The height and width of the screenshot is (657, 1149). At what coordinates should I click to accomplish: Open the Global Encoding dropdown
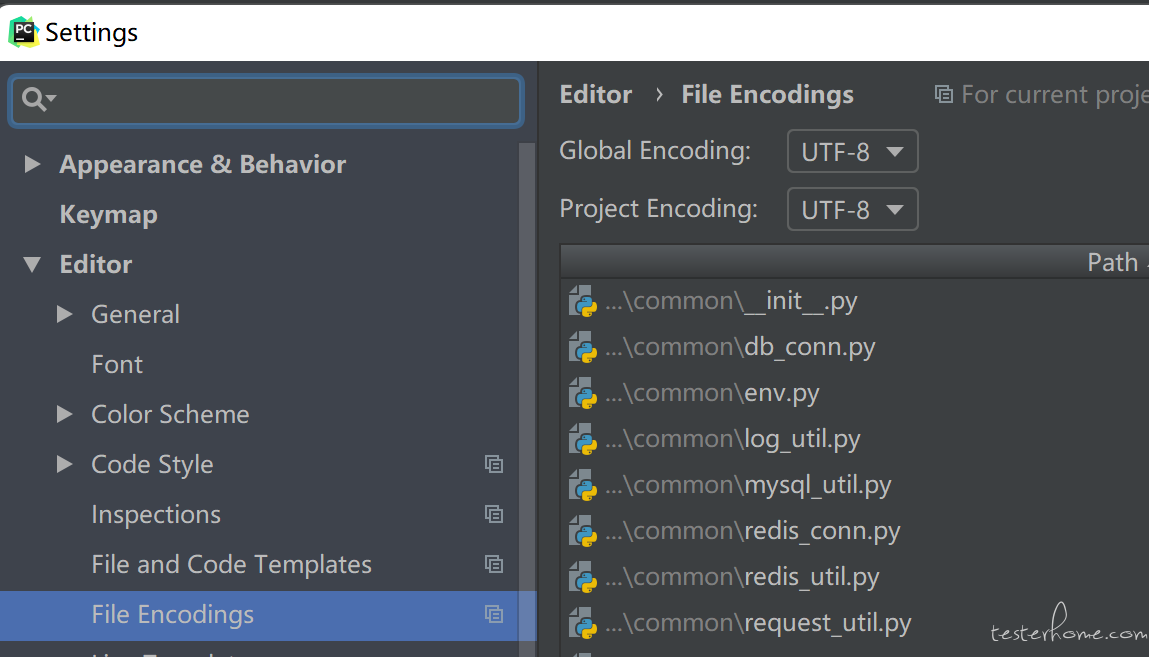click(x=852, y=152)
